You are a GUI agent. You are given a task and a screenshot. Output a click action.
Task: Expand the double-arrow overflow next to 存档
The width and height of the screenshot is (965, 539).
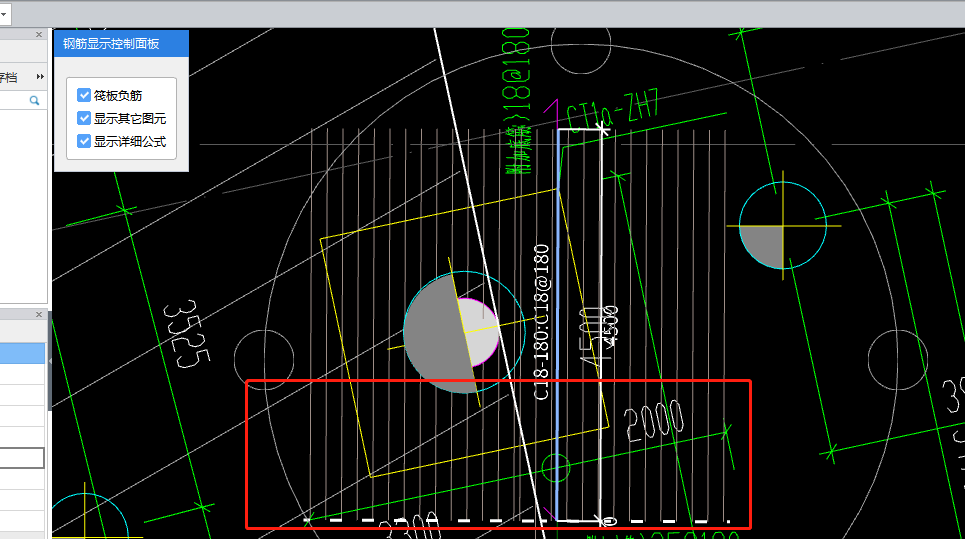point(40,77)
